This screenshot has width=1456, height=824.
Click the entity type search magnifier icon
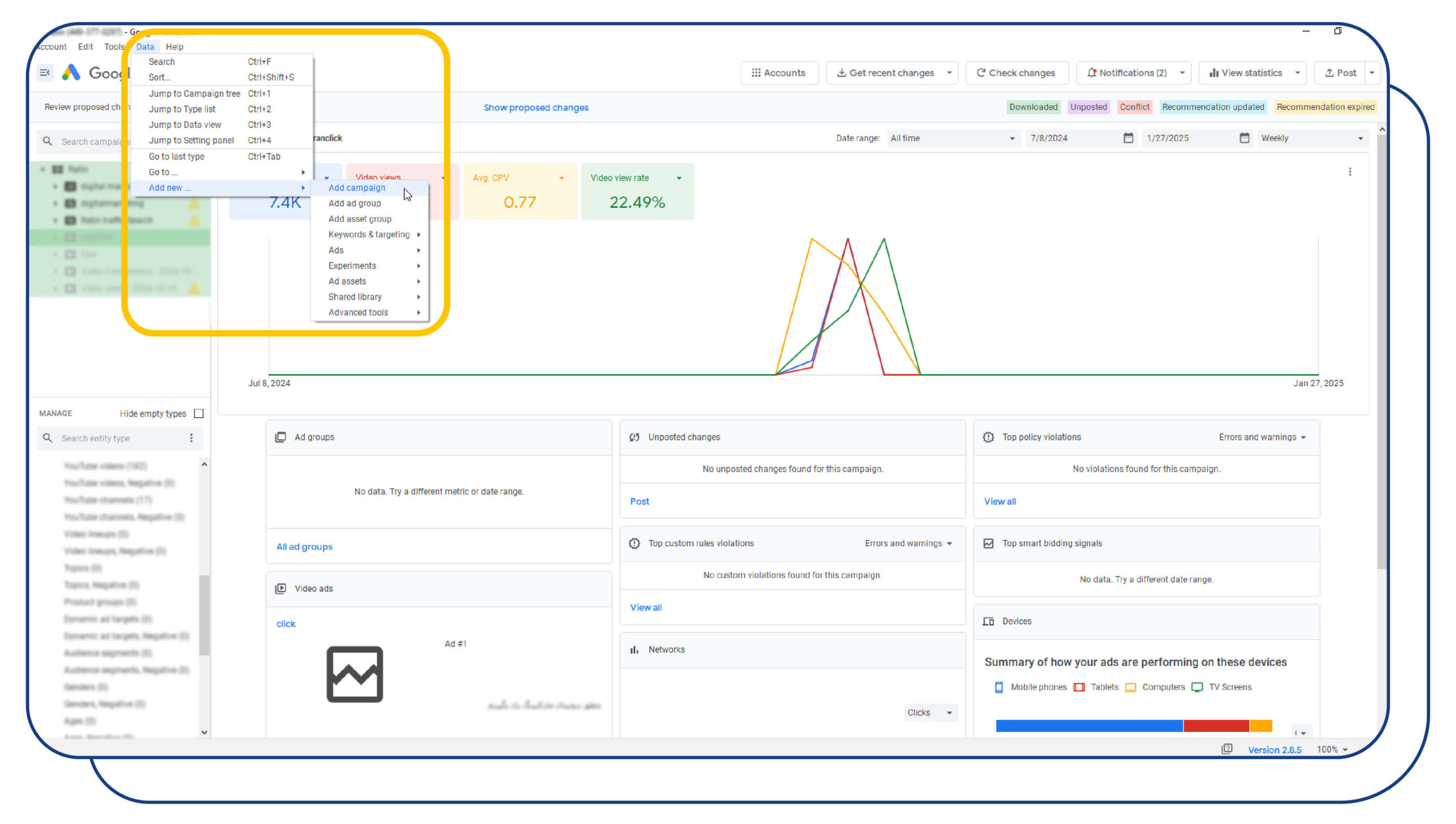(48, 438)
